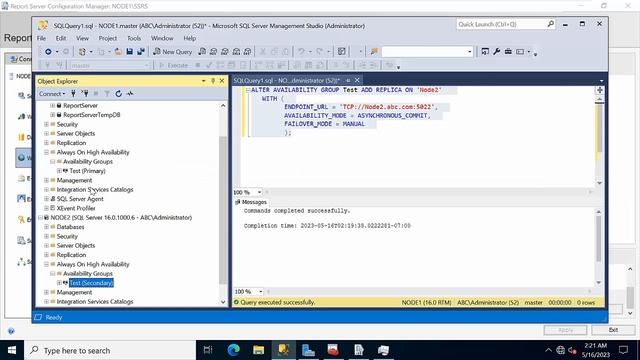Click the Activity Monitor pulse icon in Object Explorer
The image size is (640, 360).
(130, 93)
